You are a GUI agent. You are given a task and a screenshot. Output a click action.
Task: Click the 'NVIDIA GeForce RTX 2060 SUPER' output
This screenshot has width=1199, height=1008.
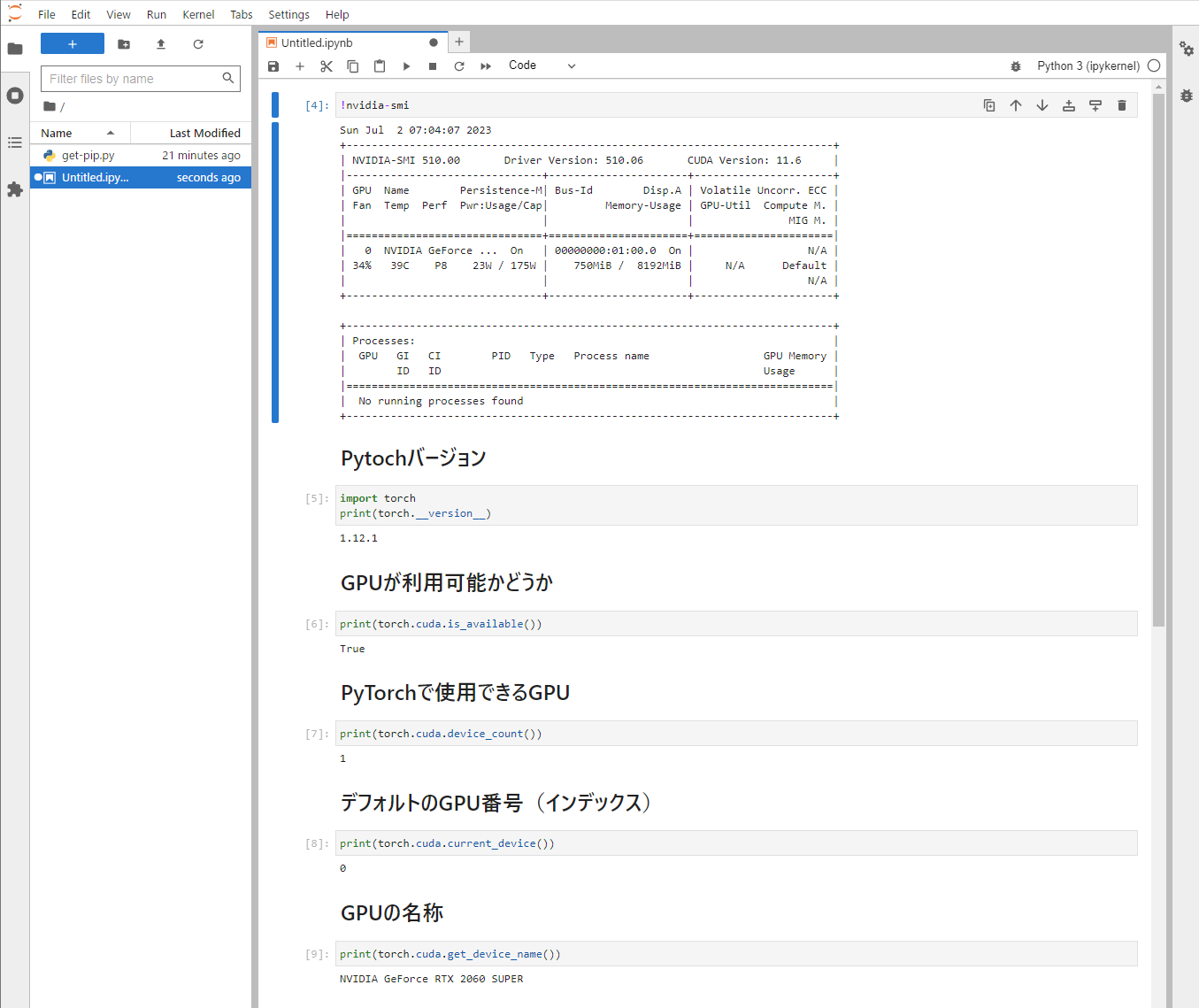[x=432, y=979]
